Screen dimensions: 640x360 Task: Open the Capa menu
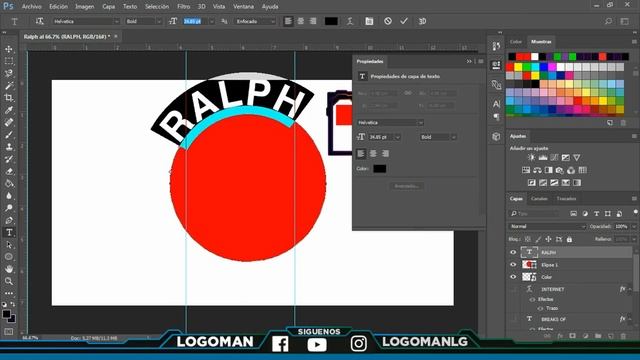coord(108,7)
